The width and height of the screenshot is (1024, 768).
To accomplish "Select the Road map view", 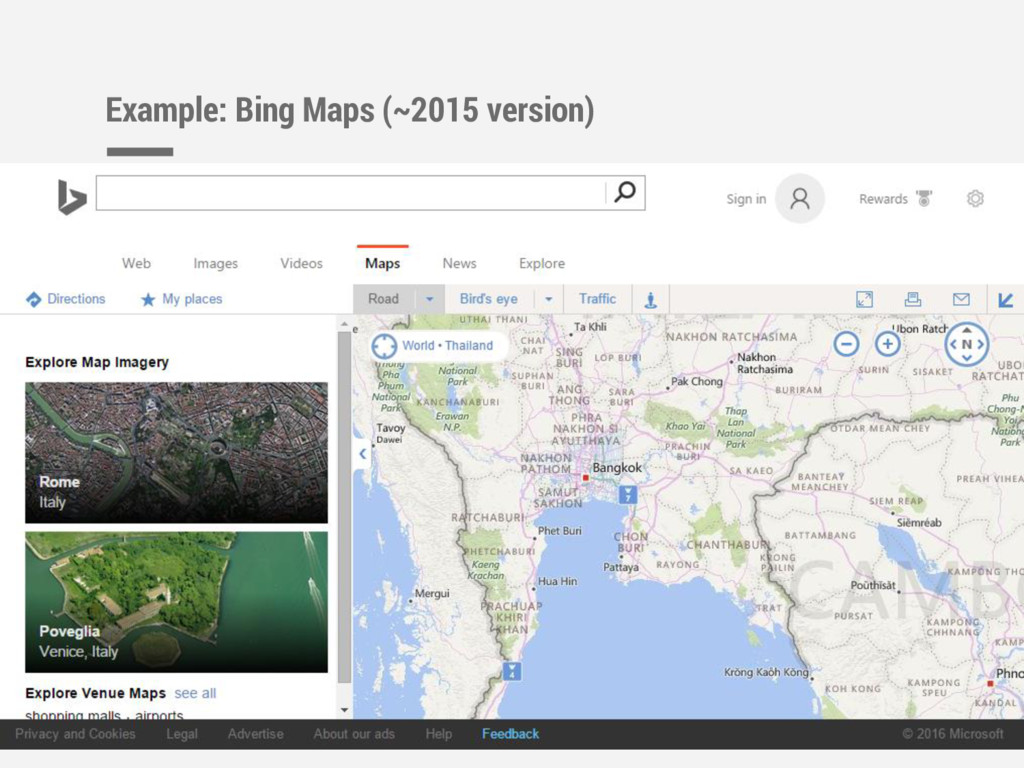I will (383, 299).
